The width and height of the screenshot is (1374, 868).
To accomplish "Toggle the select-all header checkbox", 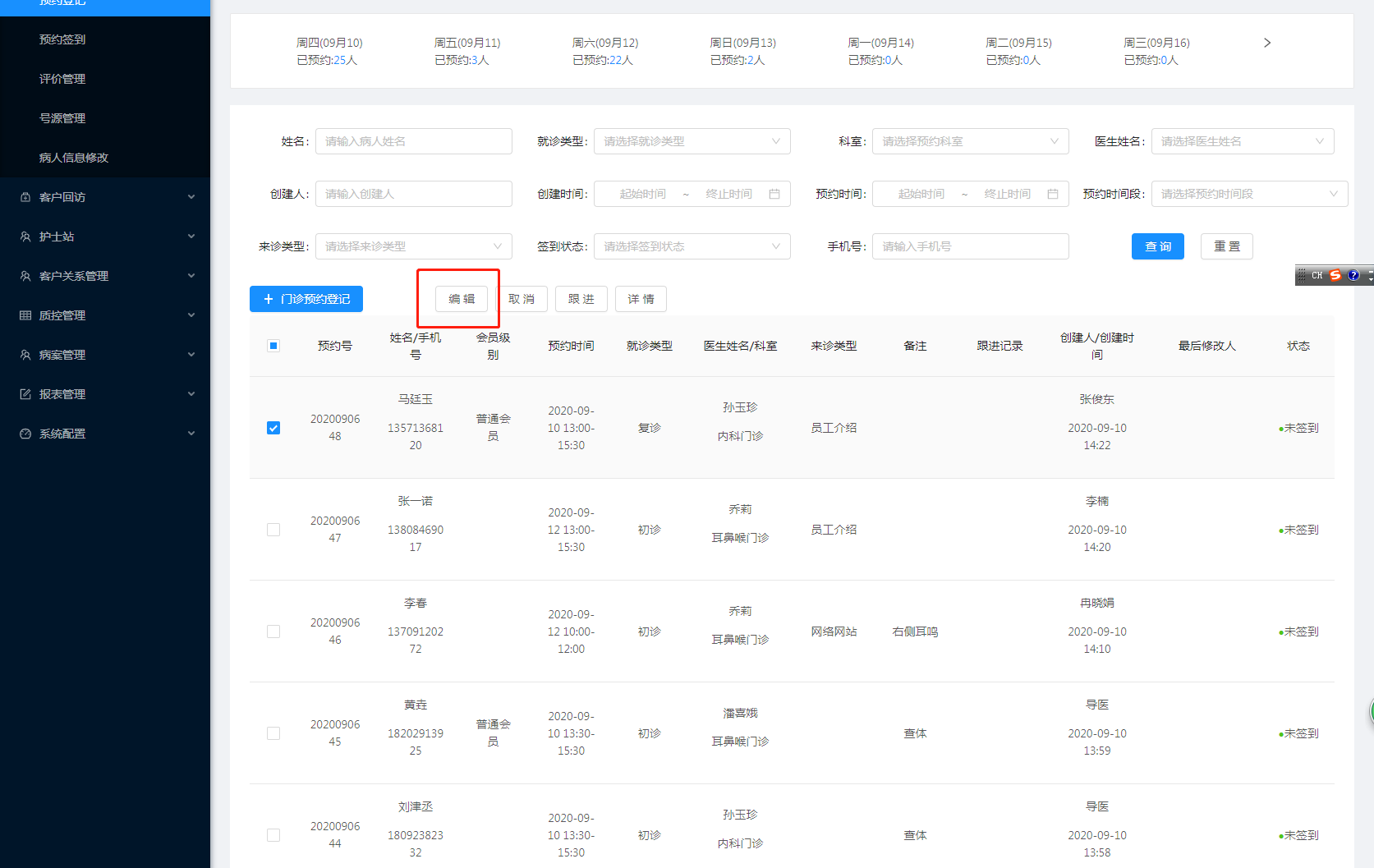I will click(x=273, y=346).
